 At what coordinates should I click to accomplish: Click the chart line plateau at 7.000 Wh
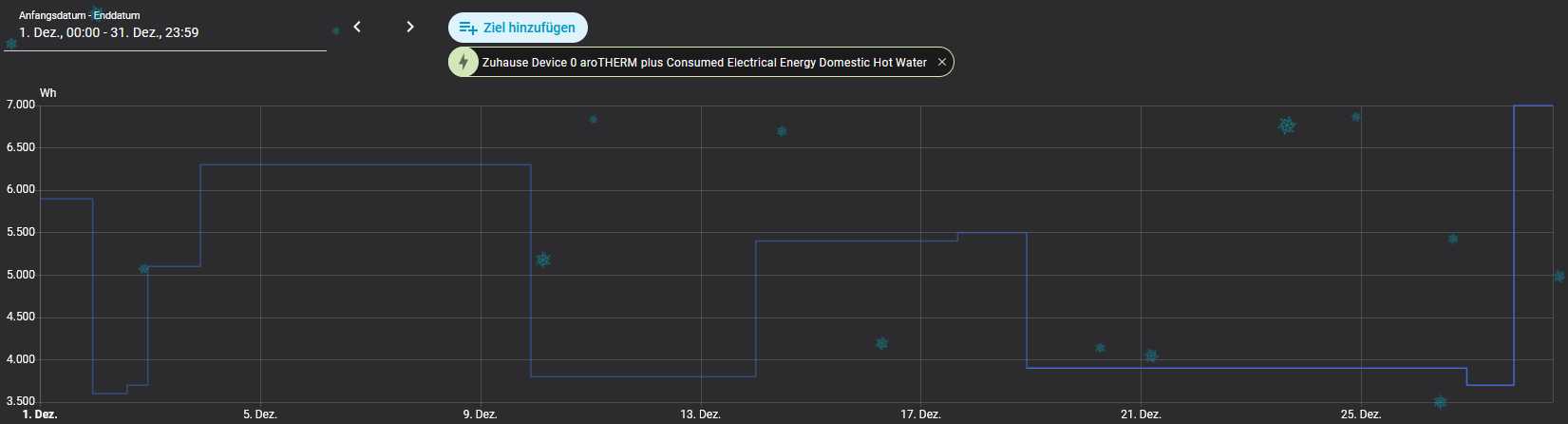pos(1533,106)
